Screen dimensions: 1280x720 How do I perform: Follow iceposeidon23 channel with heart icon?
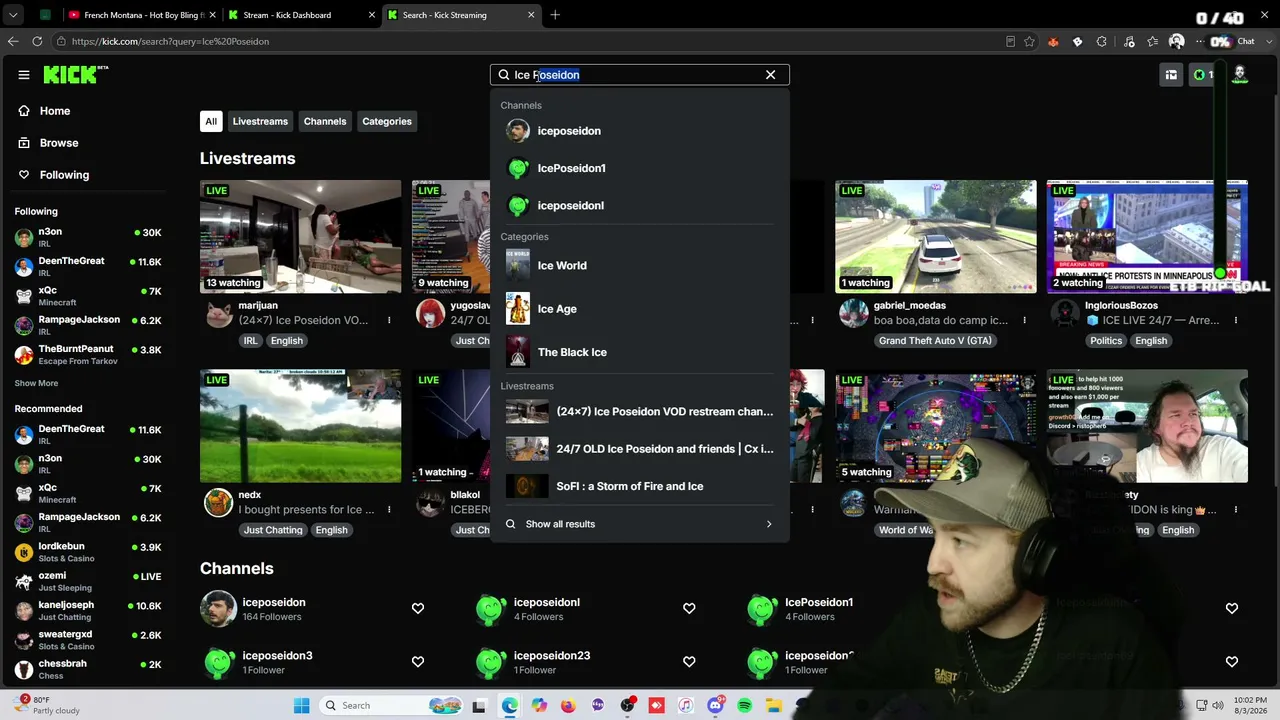[x=689, y=661]
